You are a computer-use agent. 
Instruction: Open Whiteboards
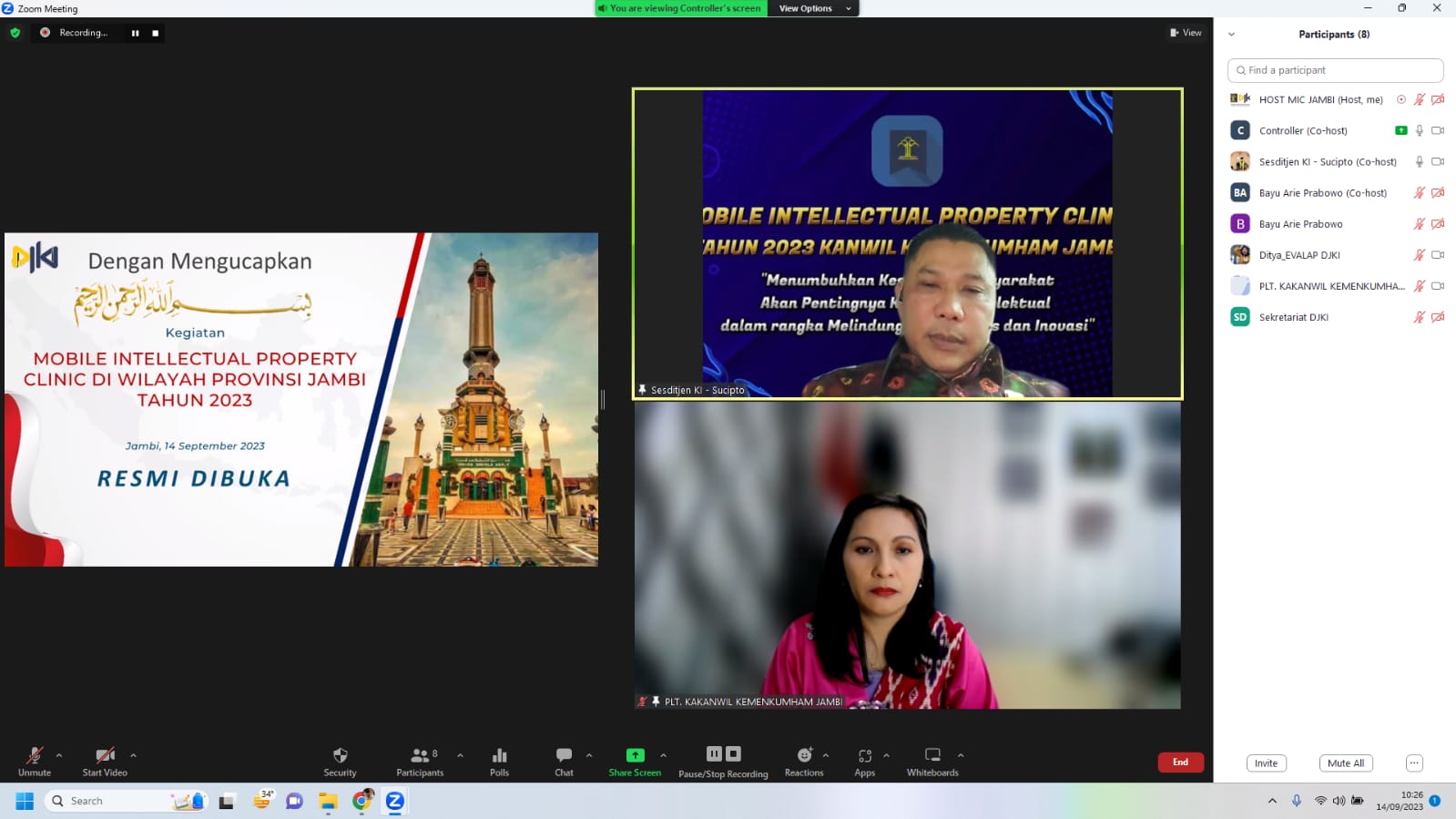[x=932, y=762]
